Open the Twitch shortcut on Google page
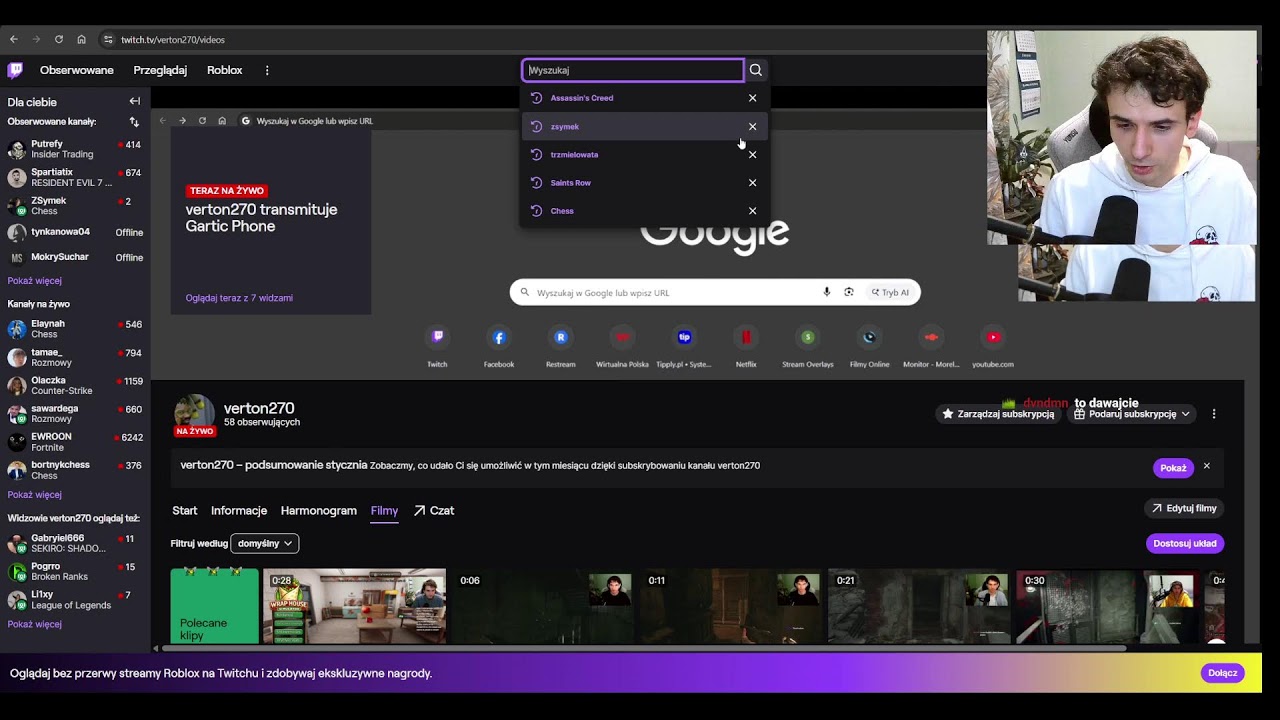This screenshot has height=720, width=1280. point(437,338)
